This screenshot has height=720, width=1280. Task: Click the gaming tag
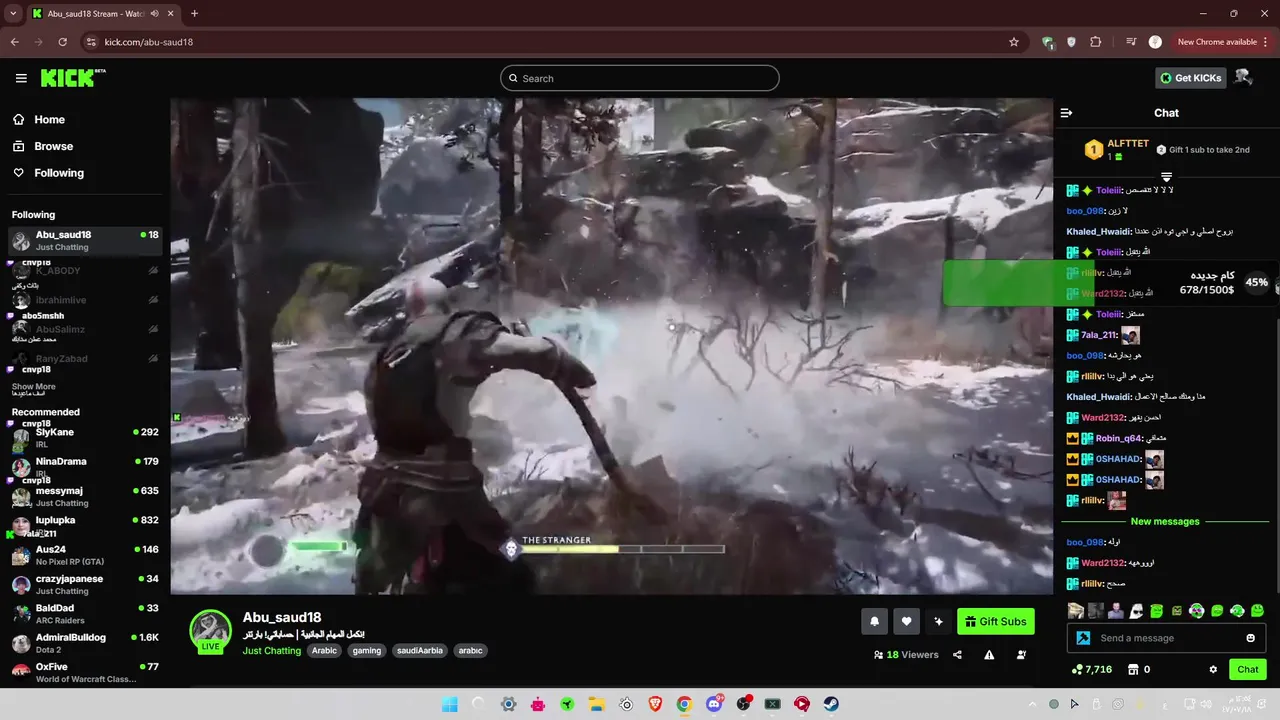point(367,651)
